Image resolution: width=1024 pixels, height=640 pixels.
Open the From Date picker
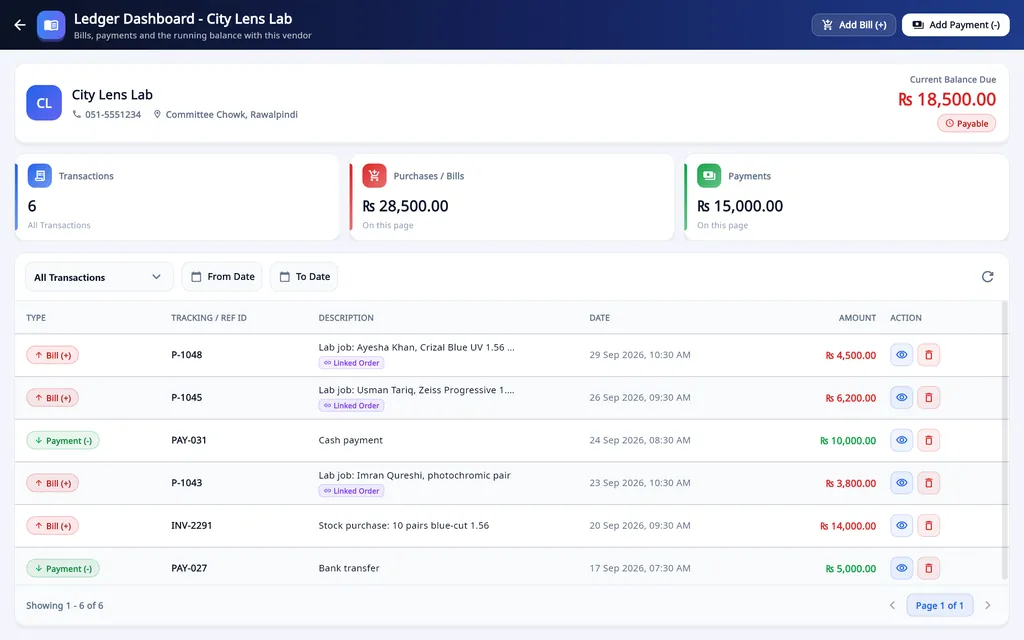click(x=222, y=277)
